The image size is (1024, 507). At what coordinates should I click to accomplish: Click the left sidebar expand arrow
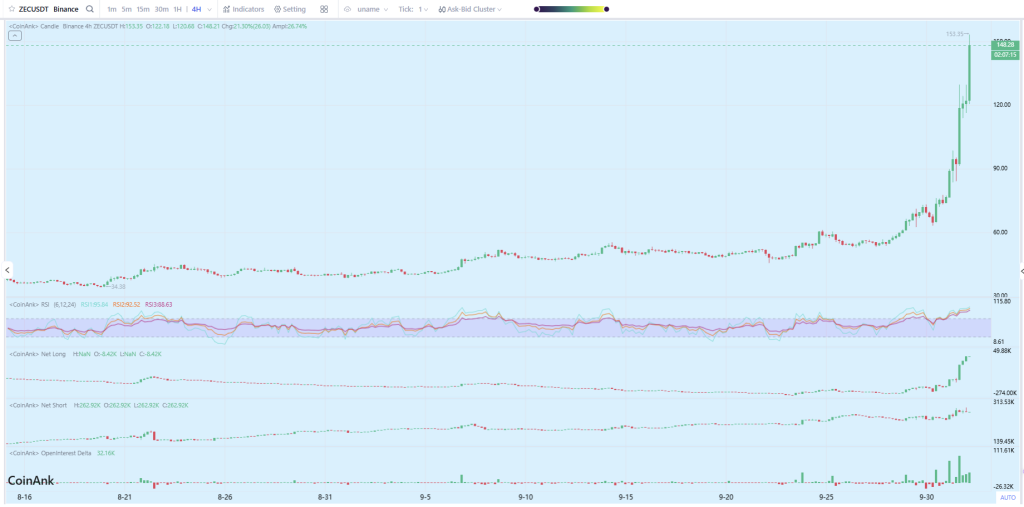5,271
